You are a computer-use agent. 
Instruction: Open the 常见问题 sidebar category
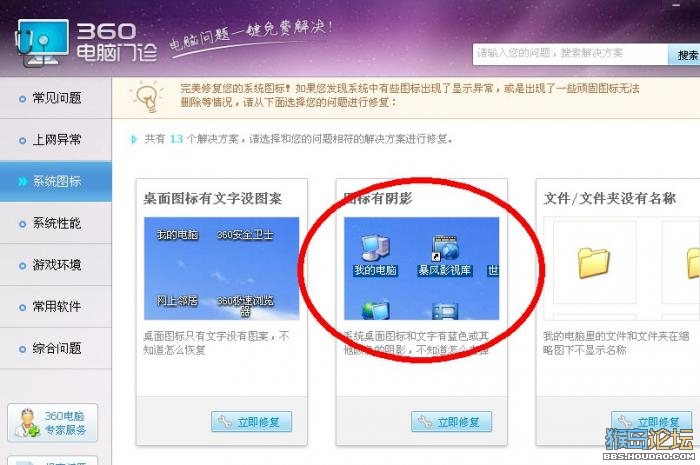coord(55,98)
